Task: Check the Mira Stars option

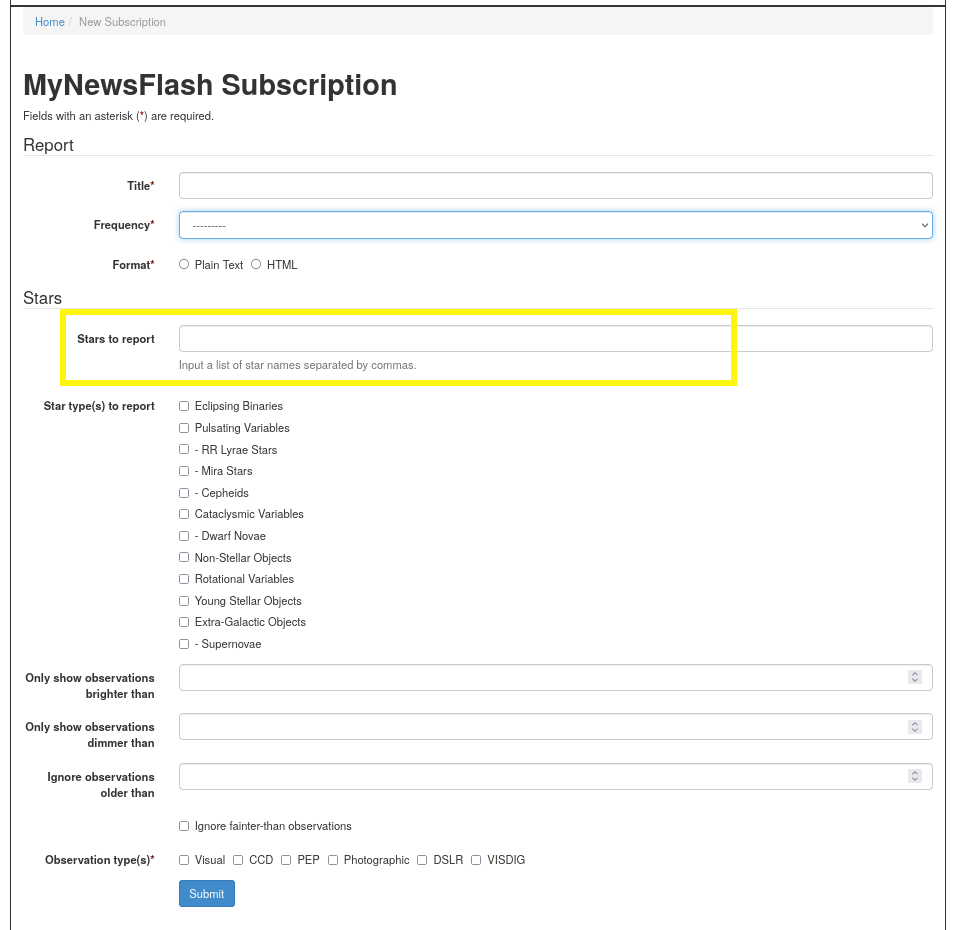Action: [184, 471]
